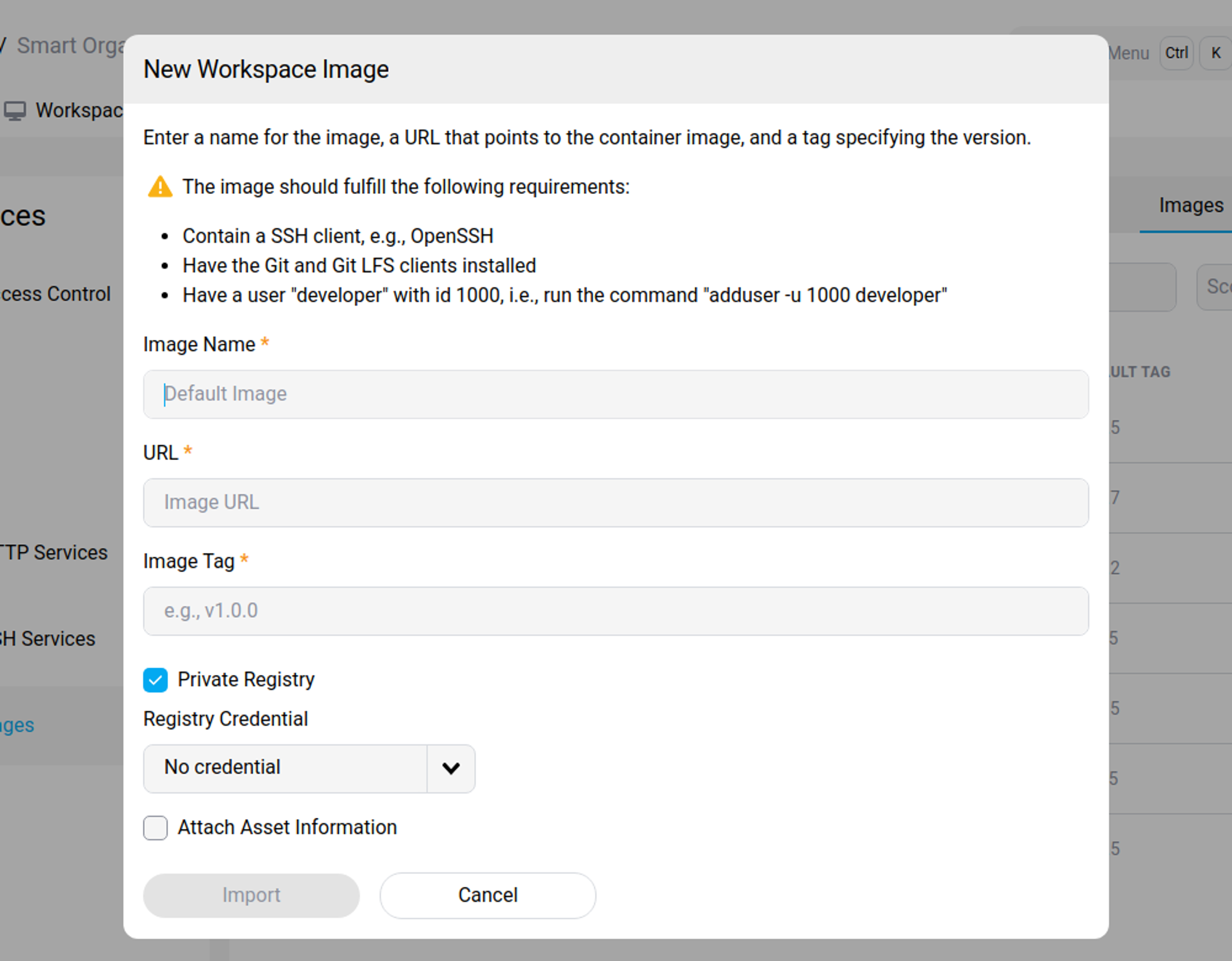Viewport: 1232px width, 961px height.
Task: Click the Import button
Action: point(251,895)
